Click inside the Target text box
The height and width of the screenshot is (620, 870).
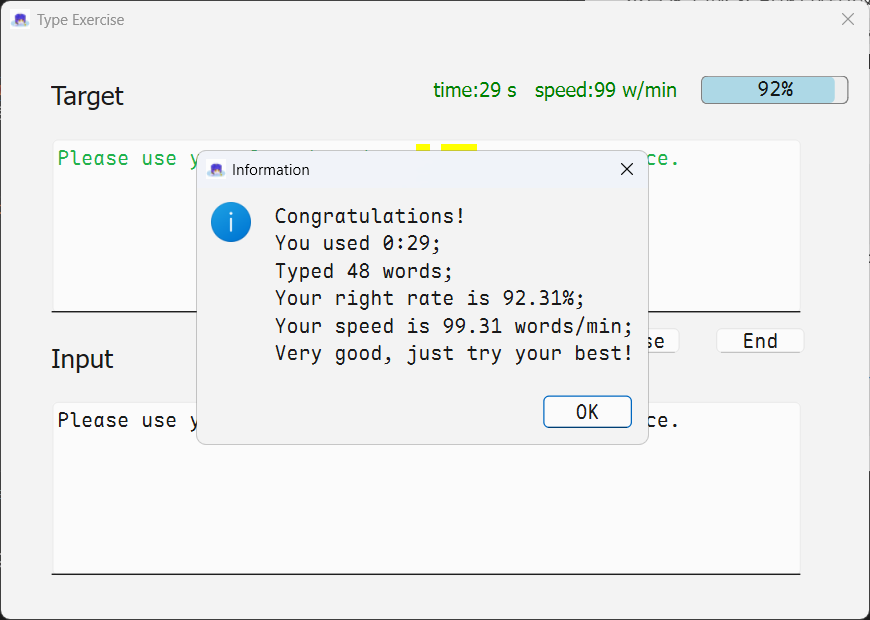[120, 240]
